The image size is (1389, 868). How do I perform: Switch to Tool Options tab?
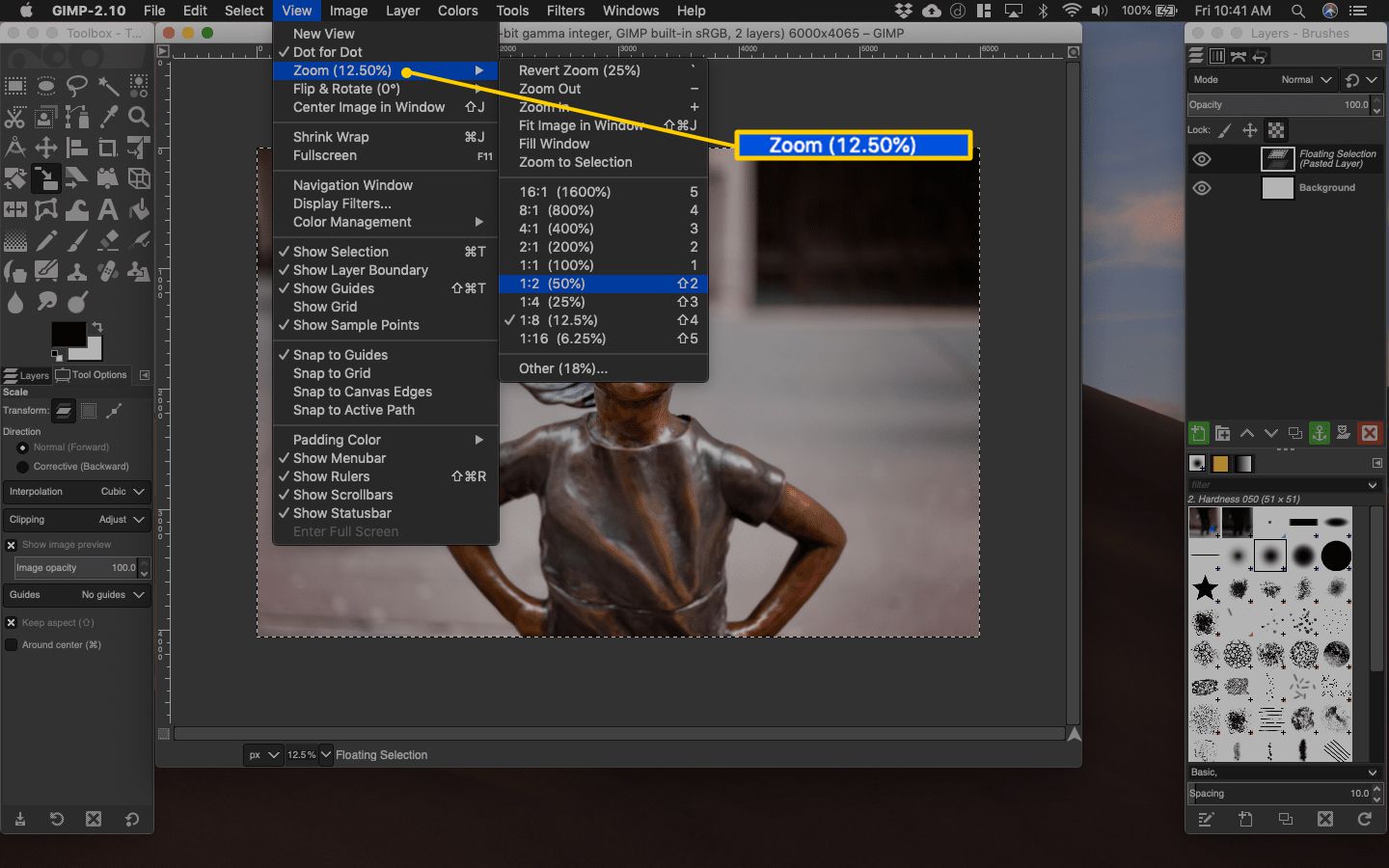[92, 375]
